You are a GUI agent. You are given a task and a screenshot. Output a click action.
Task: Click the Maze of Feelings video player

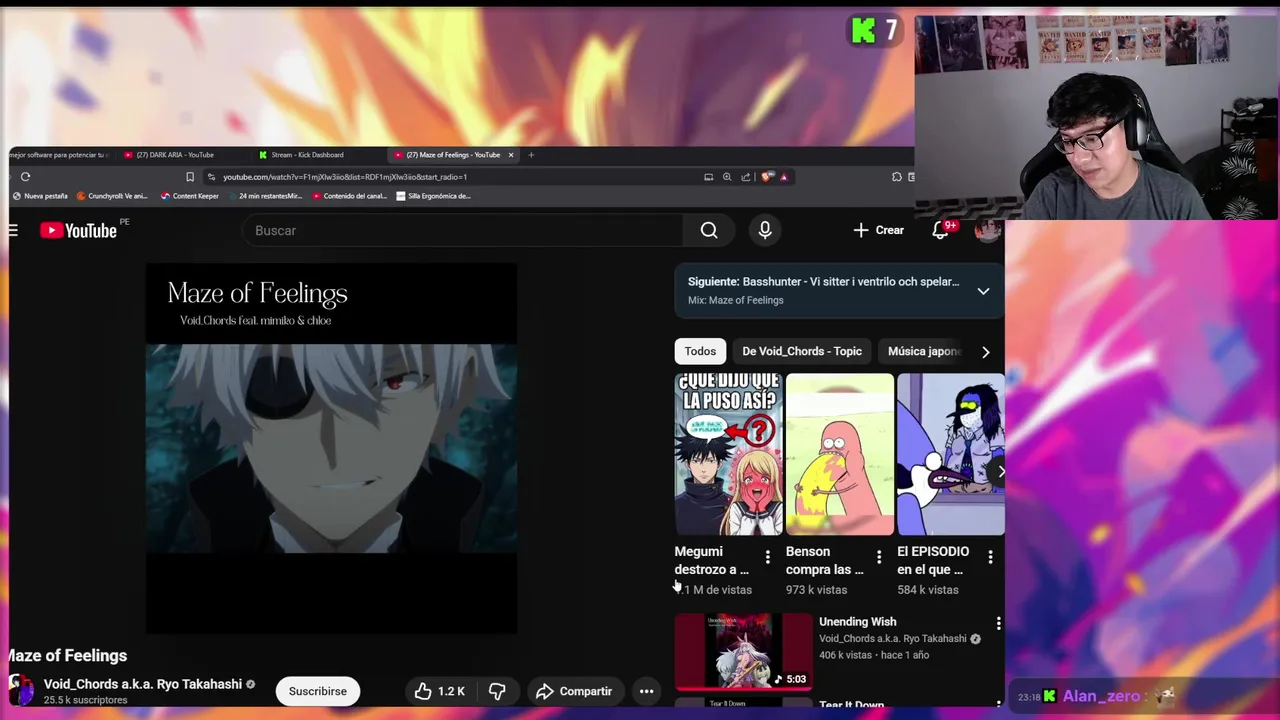pyautogui.click(x=331, y=448)
